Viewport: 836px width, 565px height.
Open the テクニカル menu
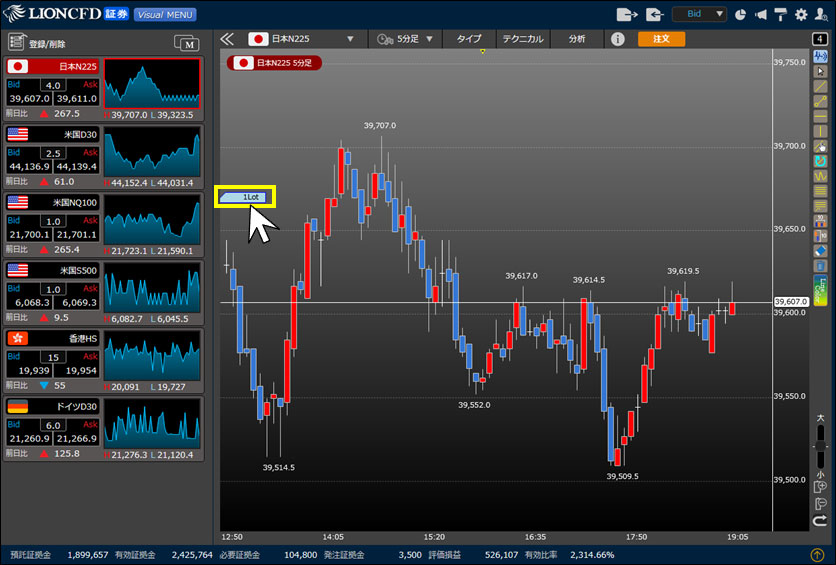click(522, 39)
